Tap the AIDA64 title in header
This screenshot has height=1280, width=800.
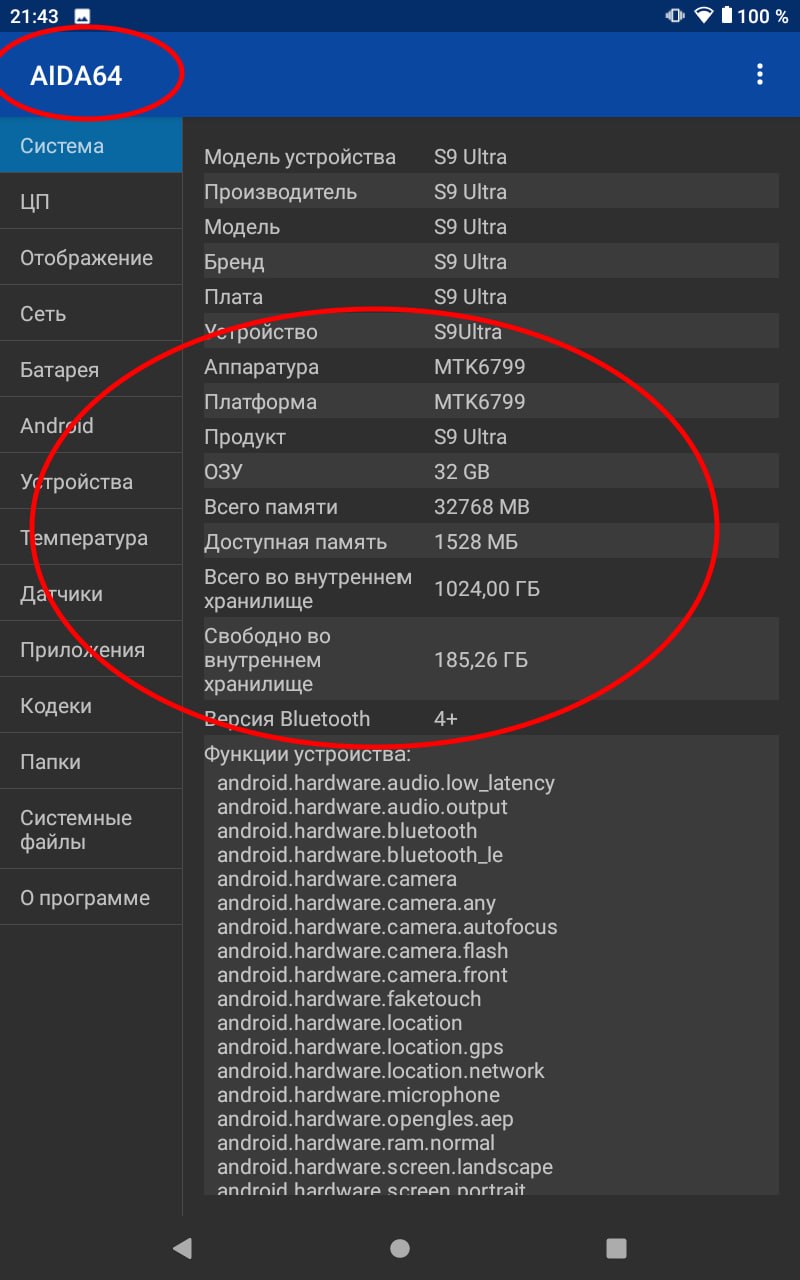point(76,76)
